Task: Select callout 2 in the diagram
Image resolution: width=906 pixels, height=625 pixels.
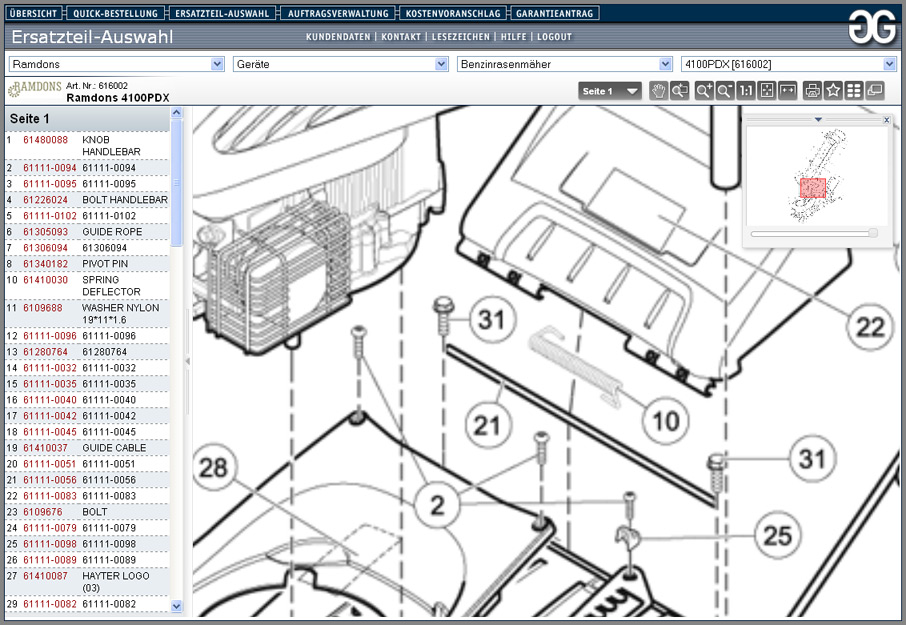Action: coord(437,505)
